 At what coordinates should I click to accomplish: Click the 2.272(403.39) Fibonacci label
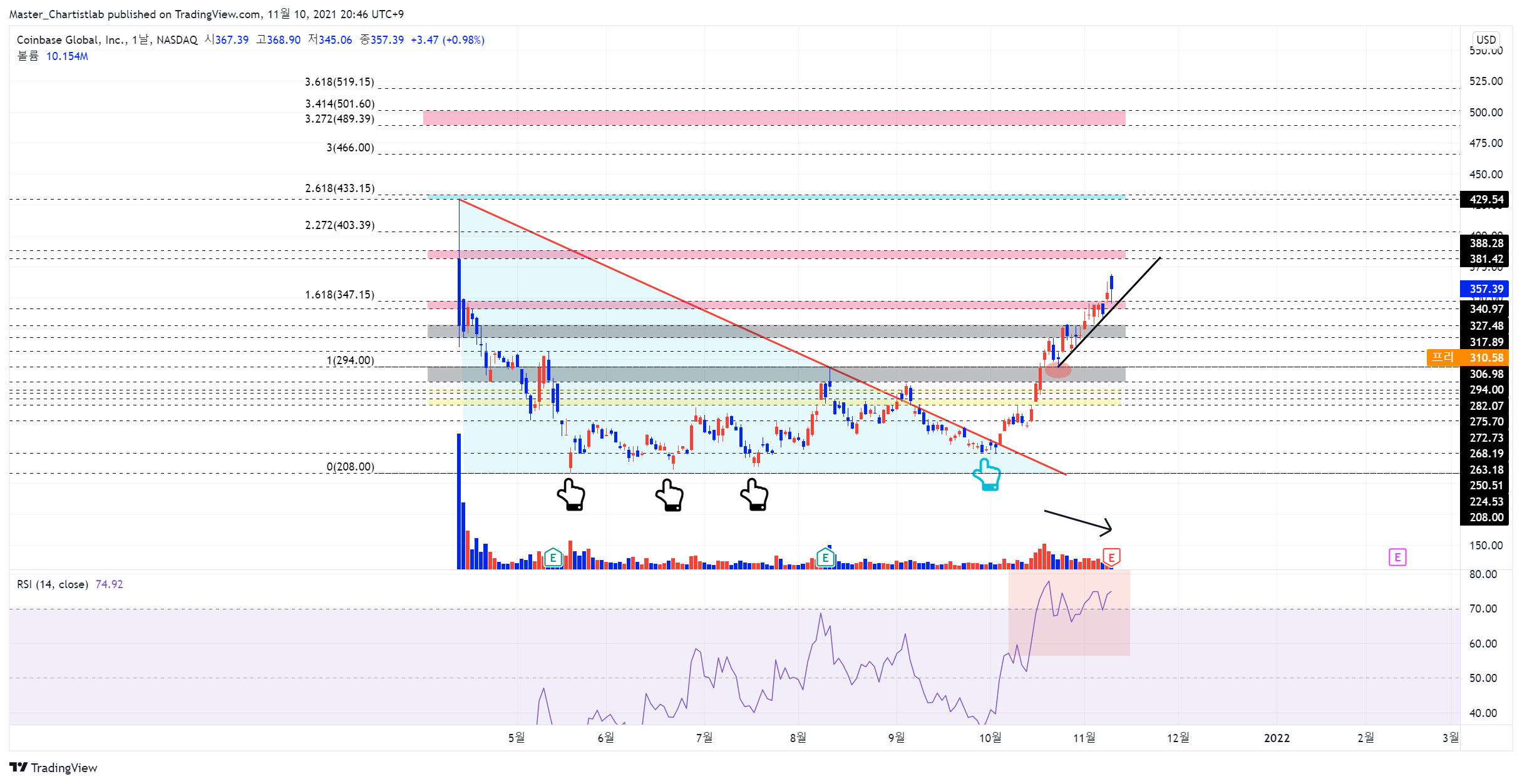339,225
